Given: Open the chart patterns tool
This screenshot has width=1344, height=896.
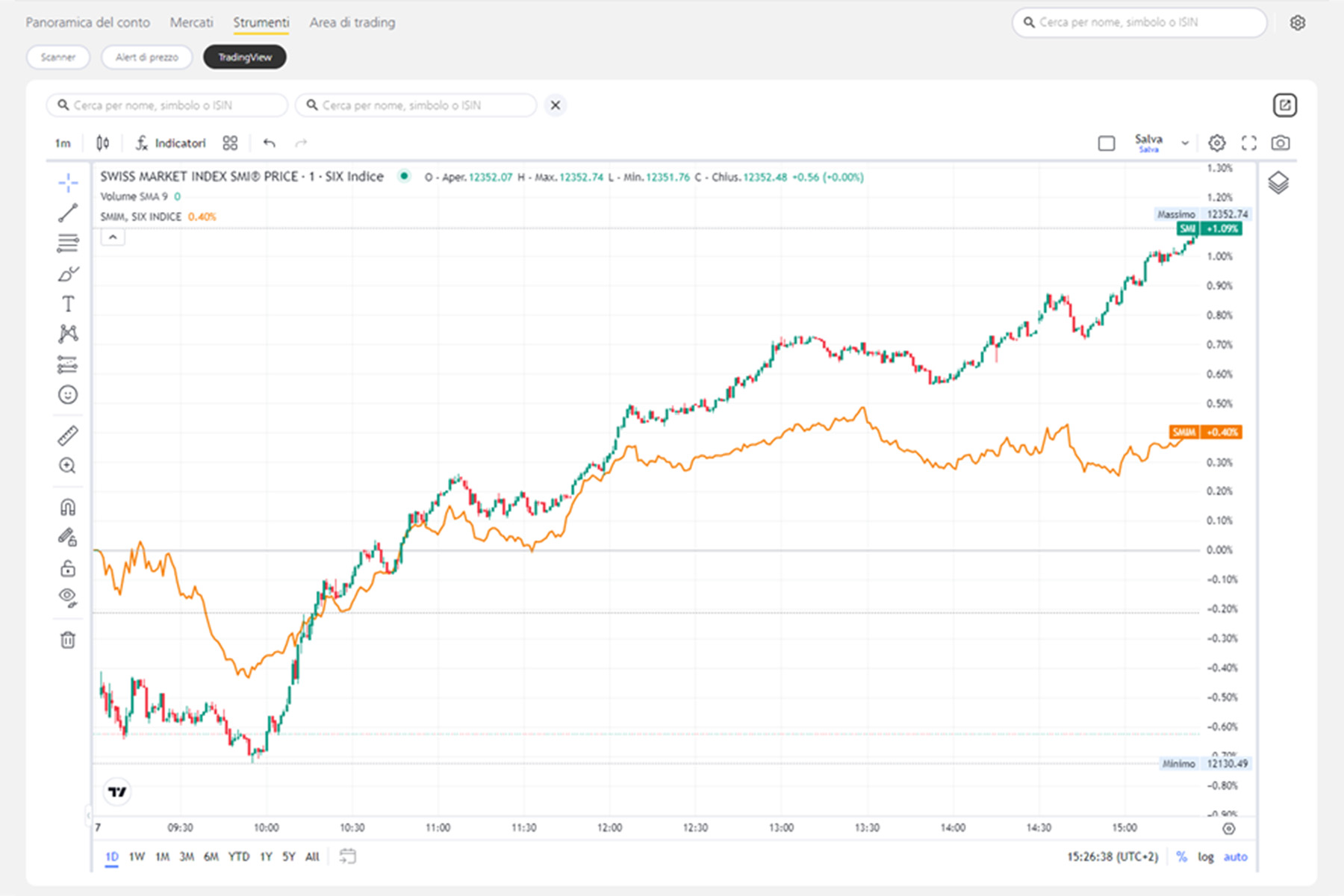Looking at the screenshot, I should click(x=68, y=334).
